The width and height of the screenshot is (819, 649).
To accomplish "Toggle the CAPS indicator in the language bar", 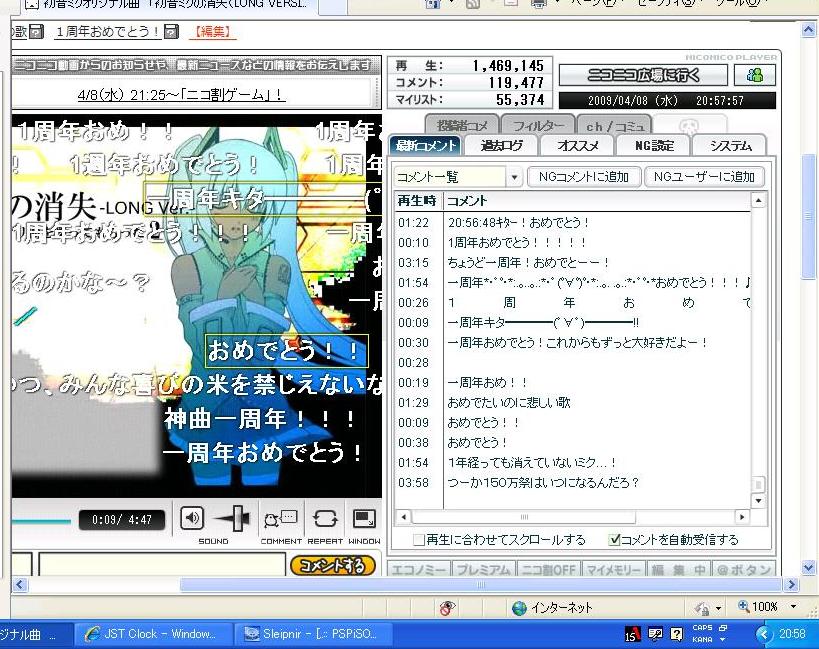I will pos(702,628).
